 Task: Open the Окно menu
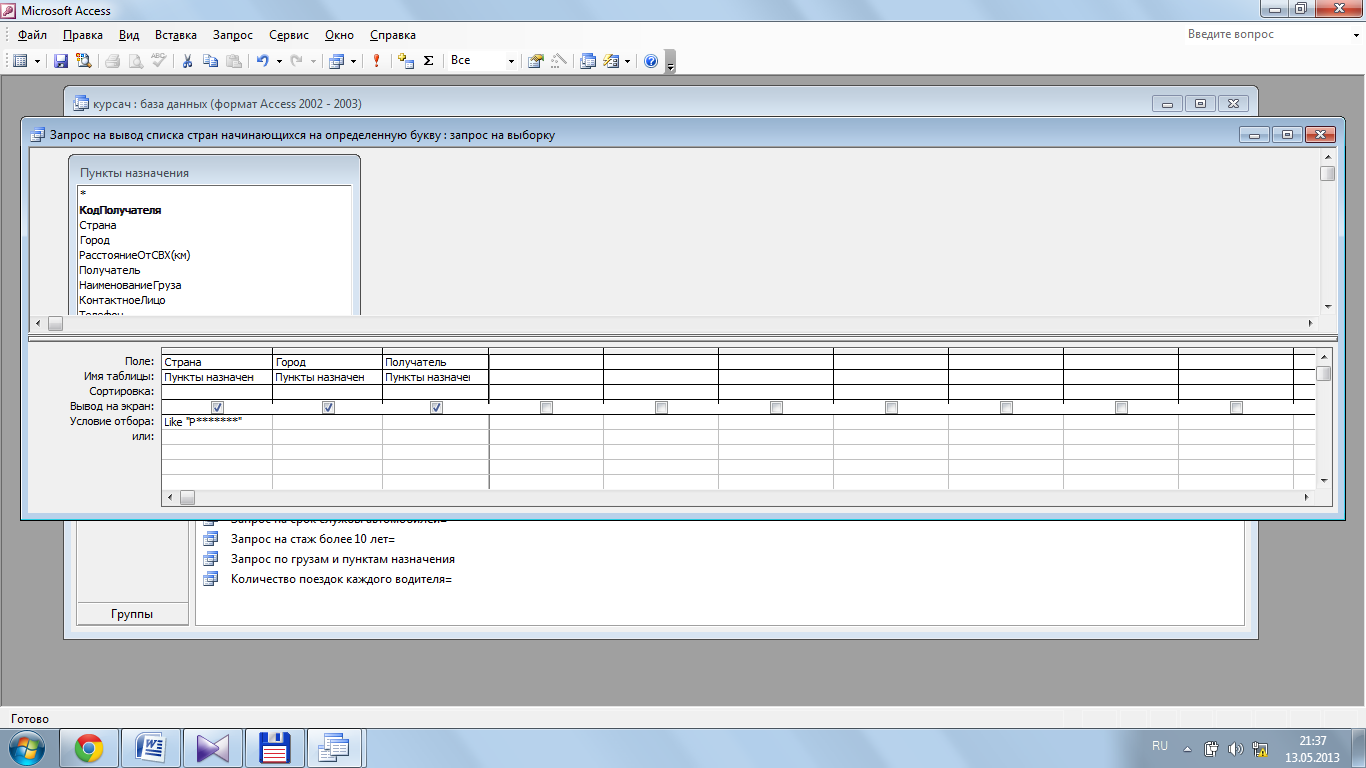coord(339,34)
